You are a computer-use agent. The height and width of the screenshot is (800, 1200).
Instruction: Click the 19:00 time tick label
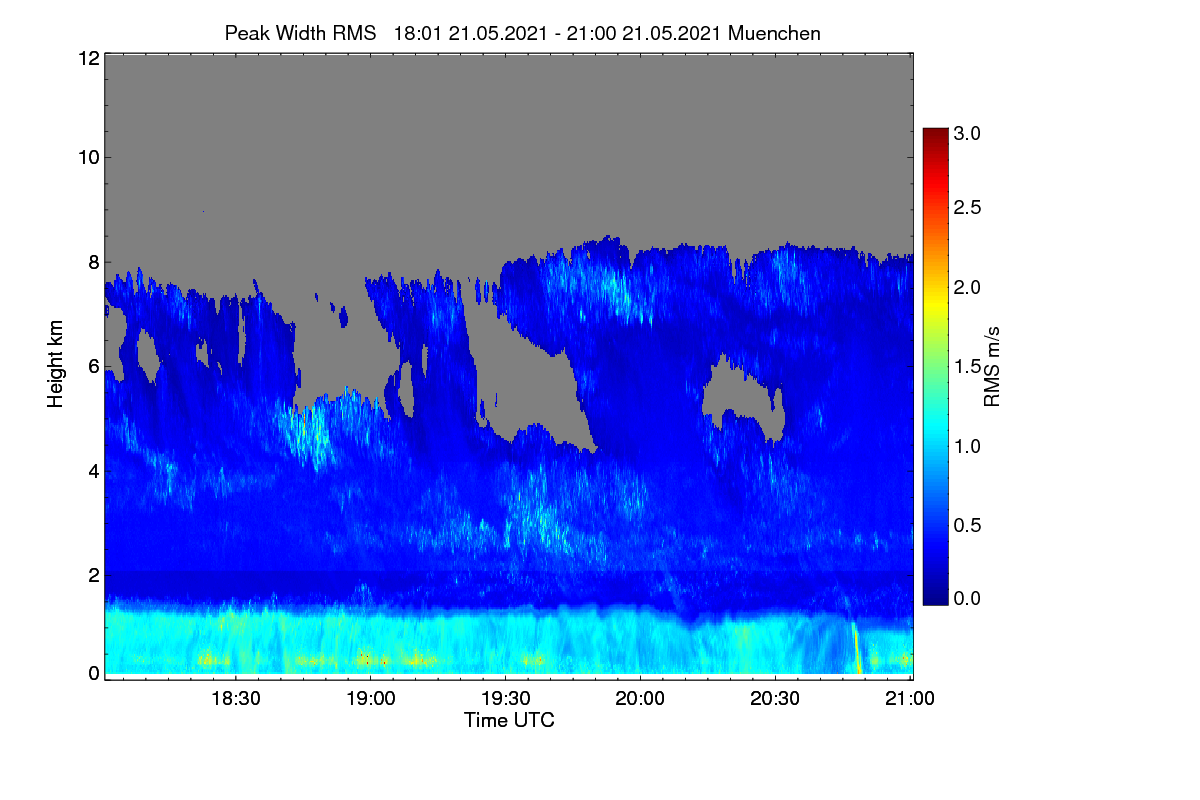tap(371, 699)
